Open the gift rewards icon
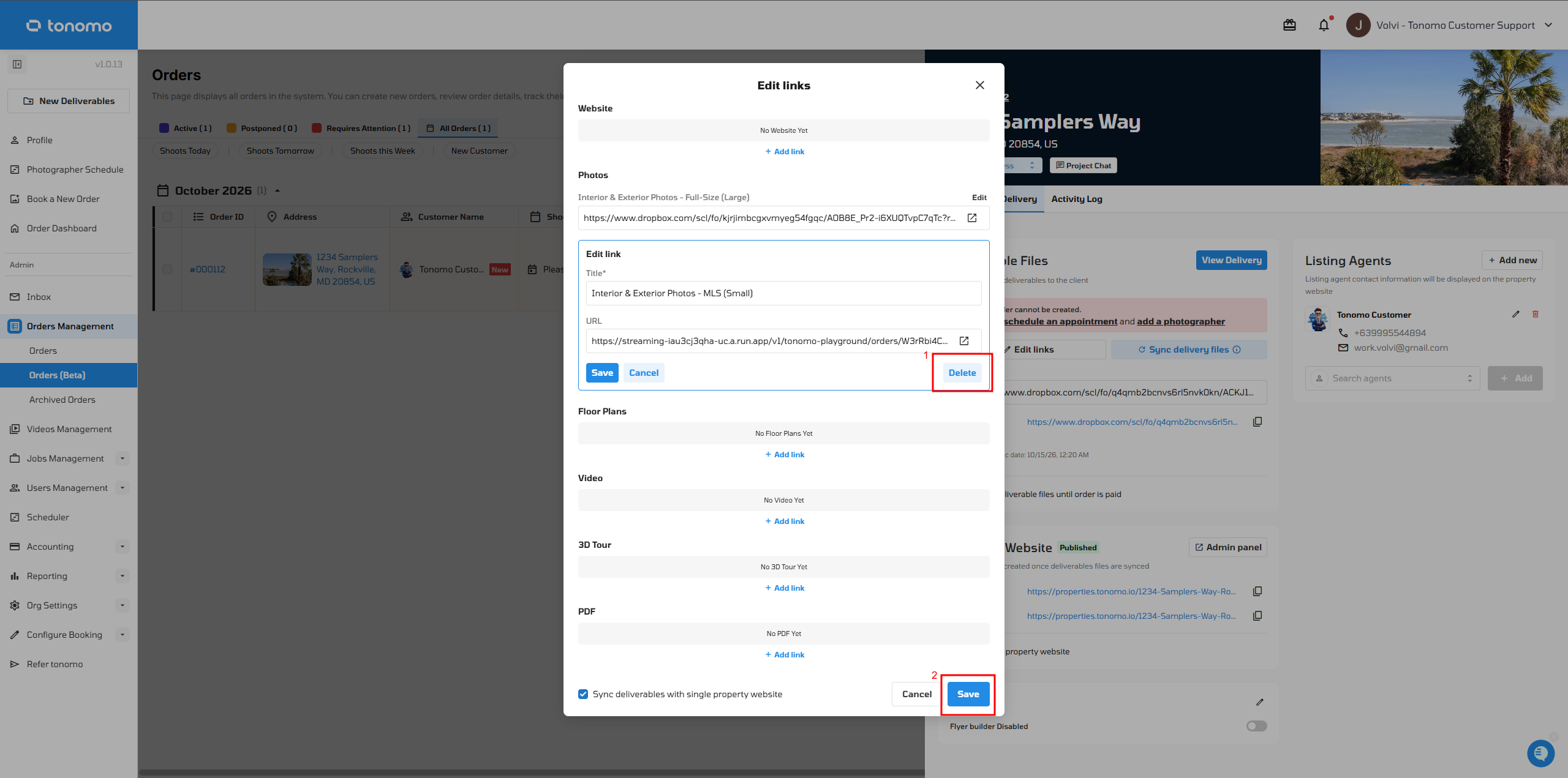This screenshot has height=778, width=1568. (x=1289, y=25)
